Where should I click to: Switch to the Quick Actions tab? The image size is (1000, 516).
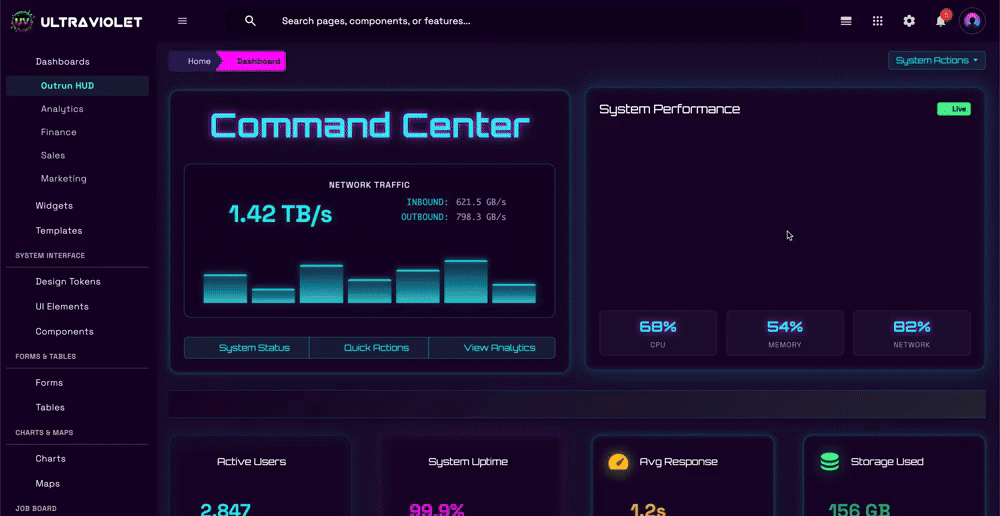click(x=376, y=348)
